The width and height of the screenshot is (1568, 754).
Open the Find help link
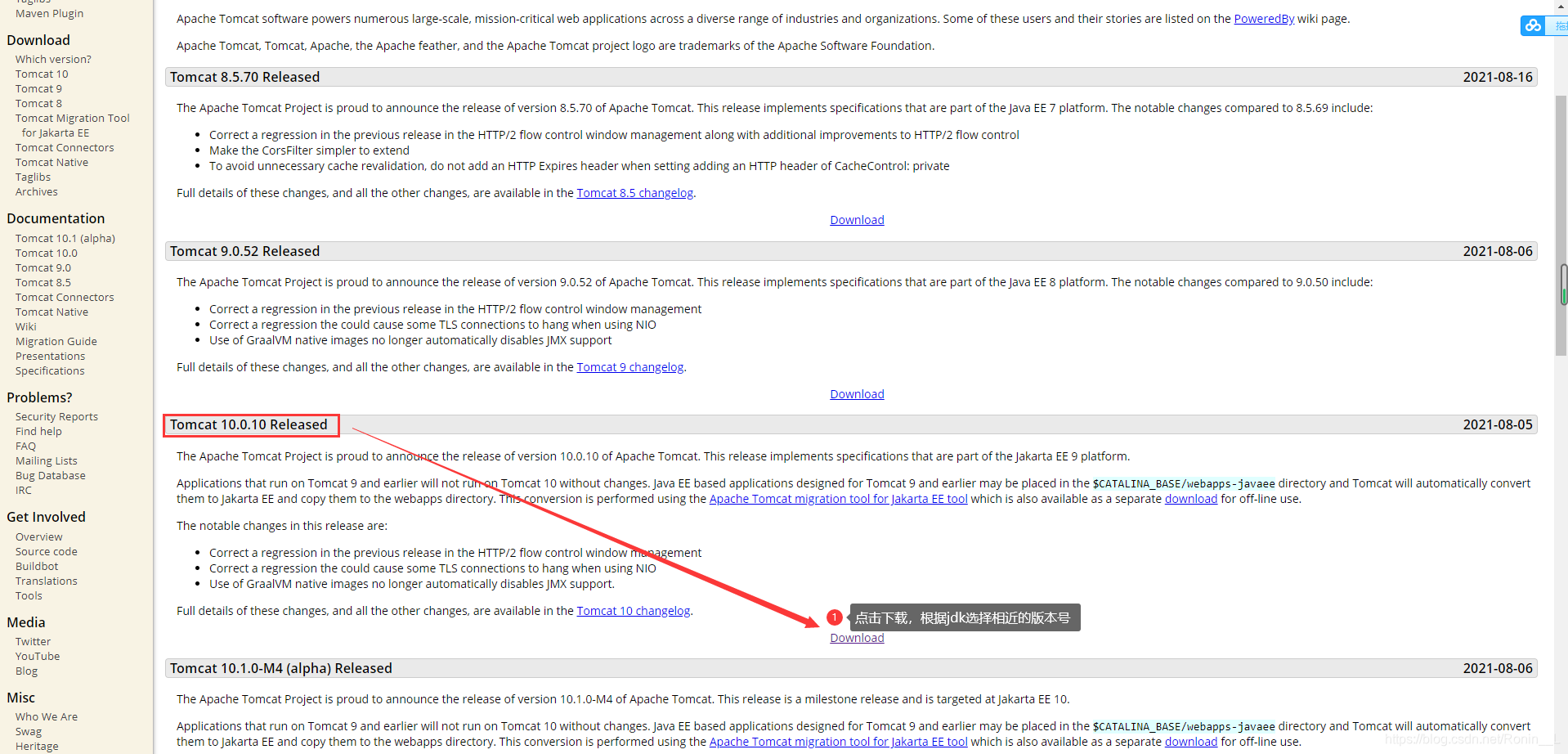tap(38, 431)
